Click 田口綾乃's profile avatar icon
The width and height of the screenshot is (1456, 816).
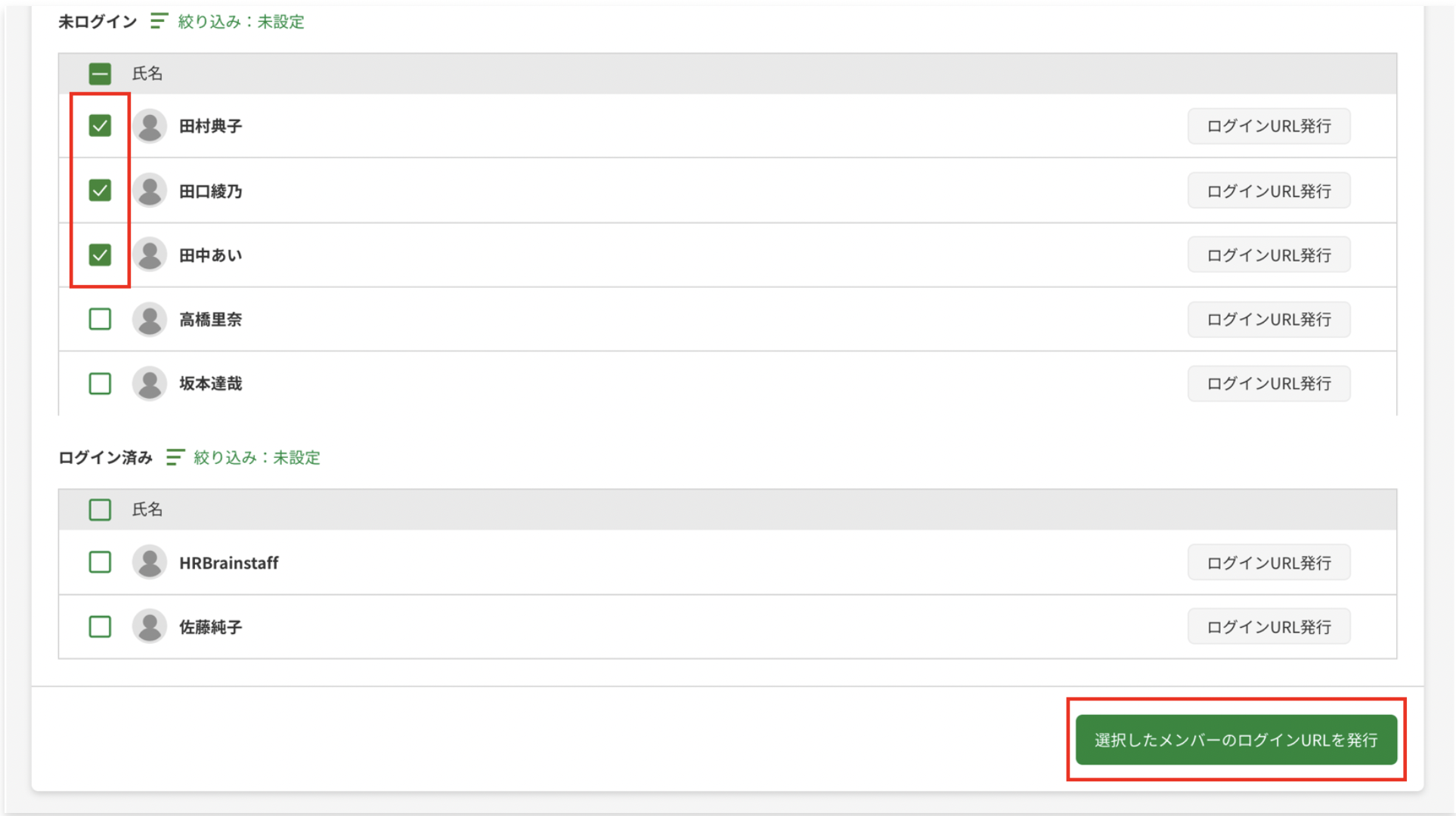(150, 191)
